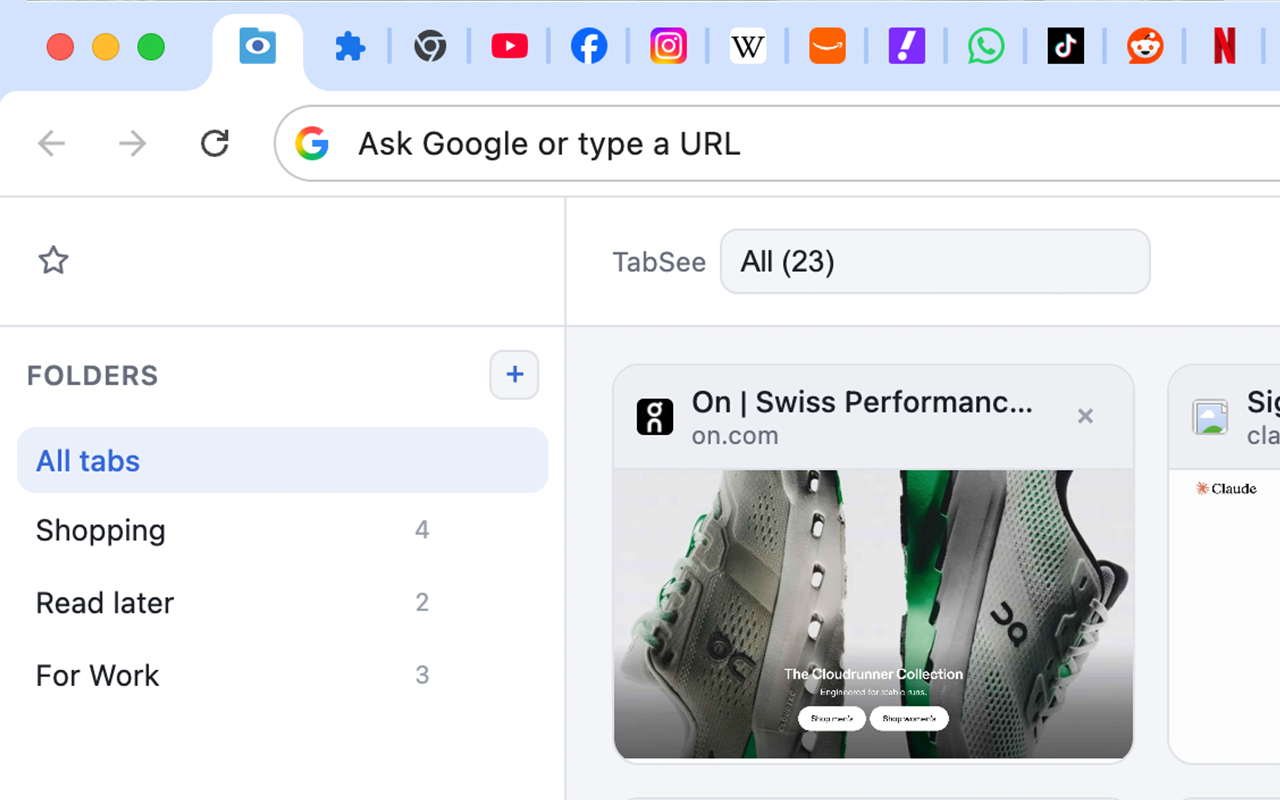Select the Netflix tab
The width and height of the screenshot is (1280, 800).
pos(1225,46)
